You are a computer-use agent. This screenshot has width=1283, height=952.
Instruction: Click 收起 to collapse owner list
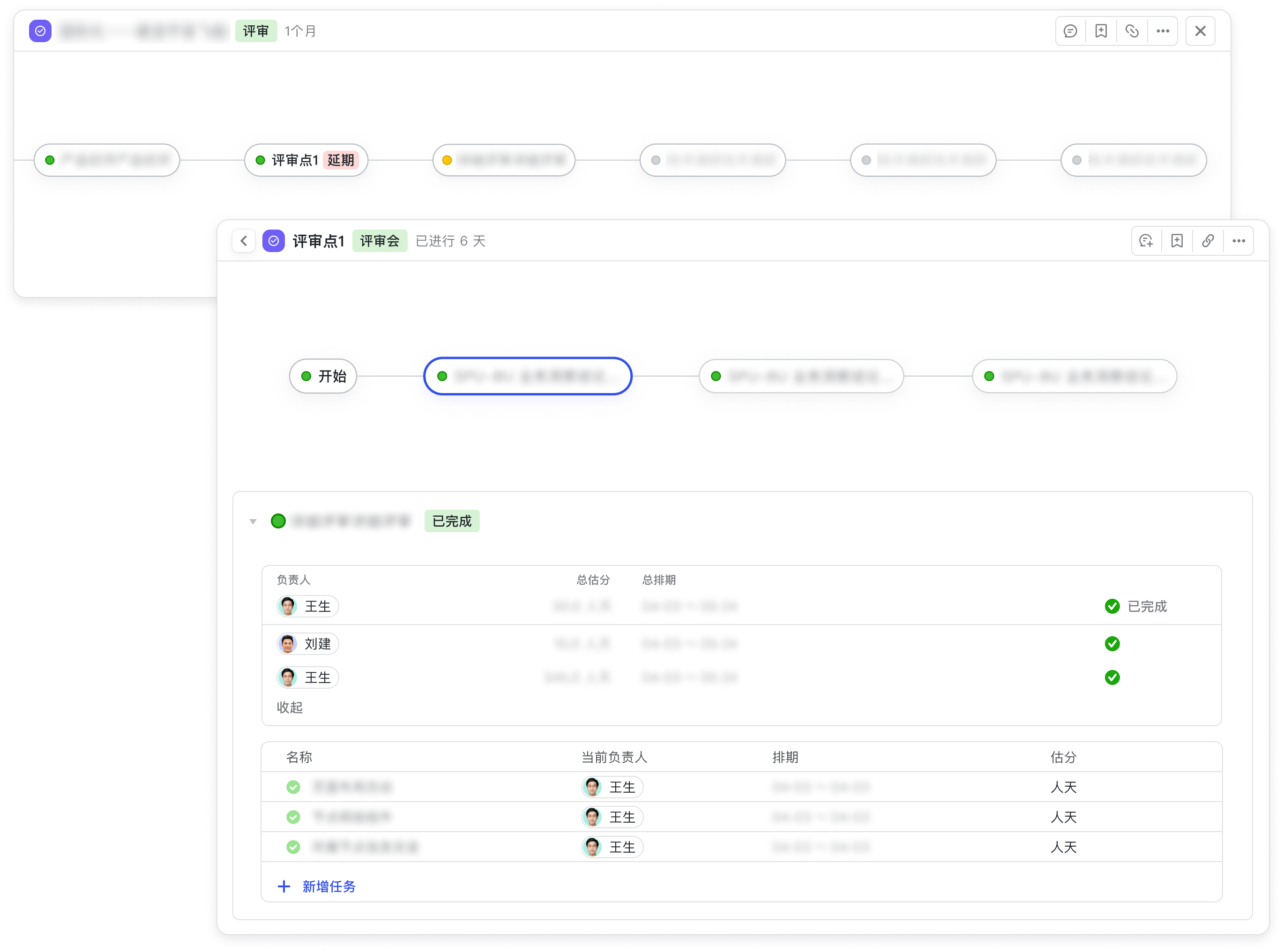click(289, 707)
